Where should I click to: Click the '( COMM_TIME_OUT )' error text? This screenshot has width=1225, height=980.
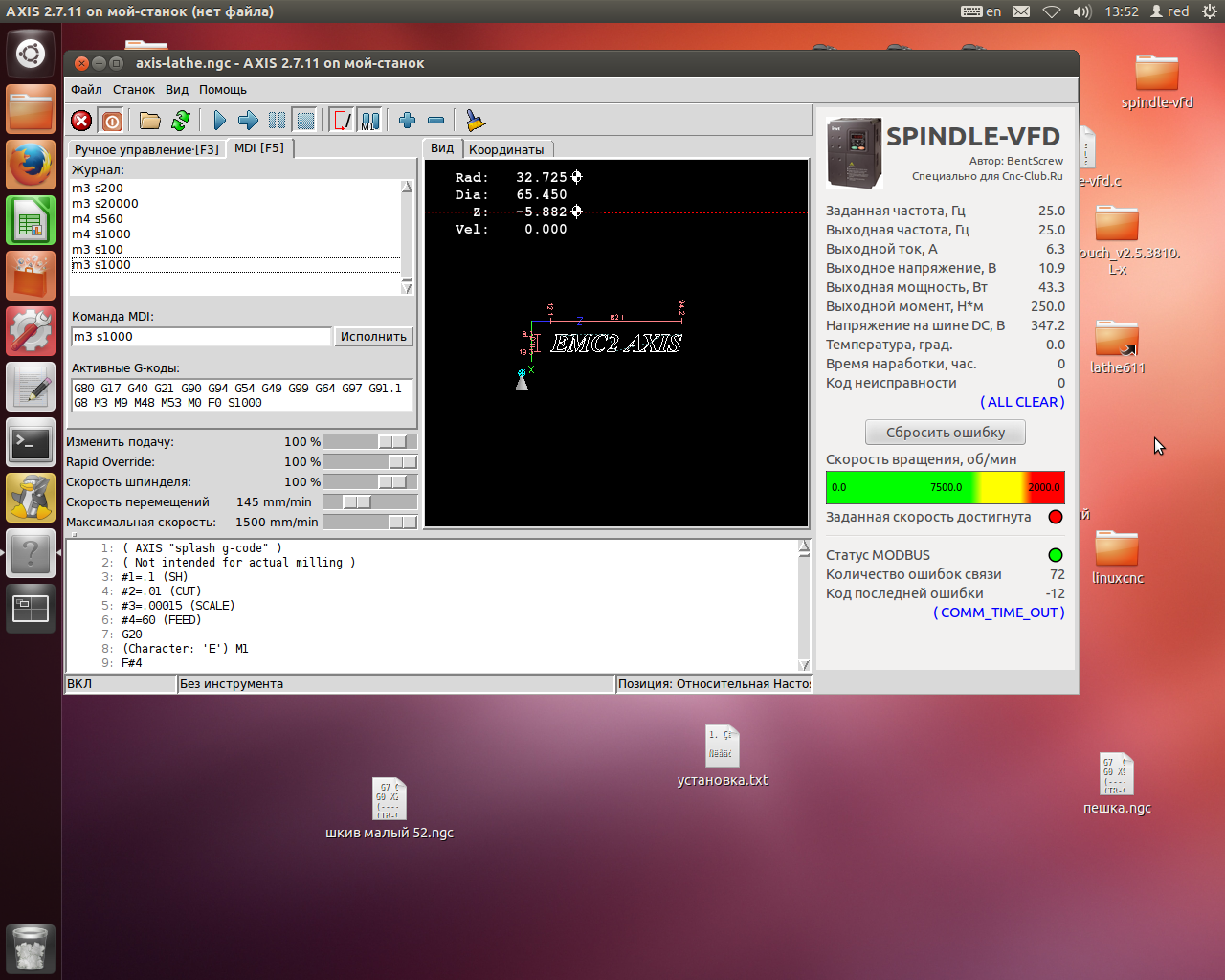coord(998,612)
